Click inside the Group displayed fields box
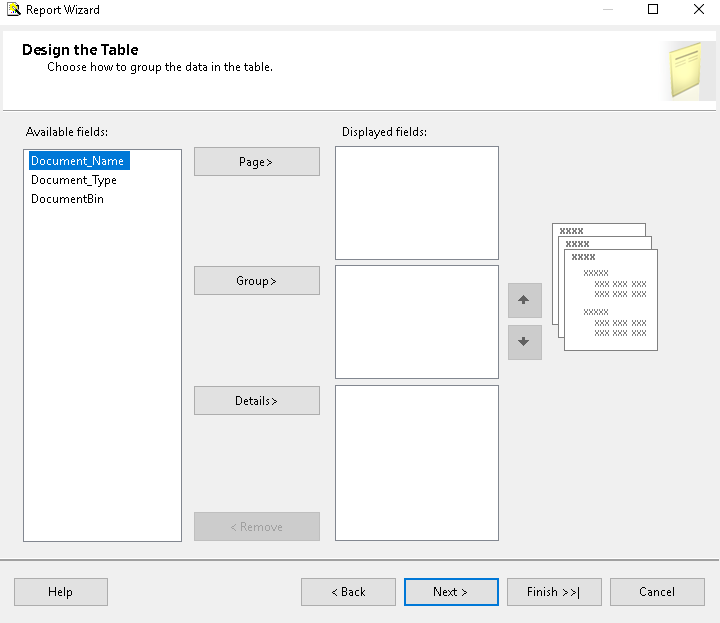Viewport: 720px width, 623px height. pos(416,322)
